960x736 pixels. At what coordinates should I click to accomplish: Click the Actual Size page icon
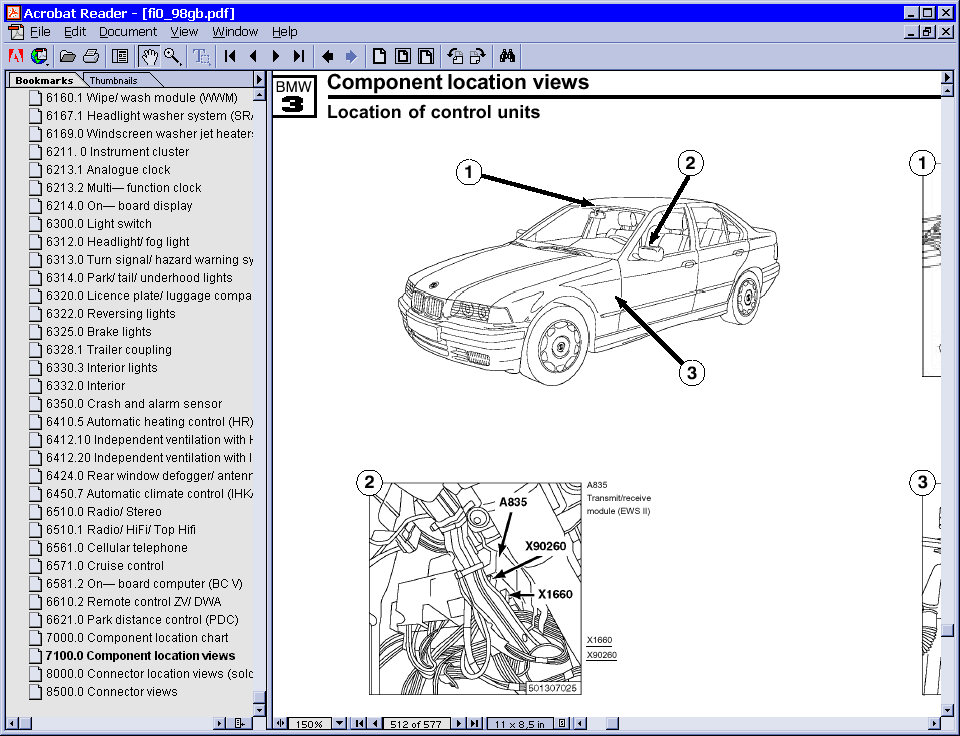(x=379, y=56)
